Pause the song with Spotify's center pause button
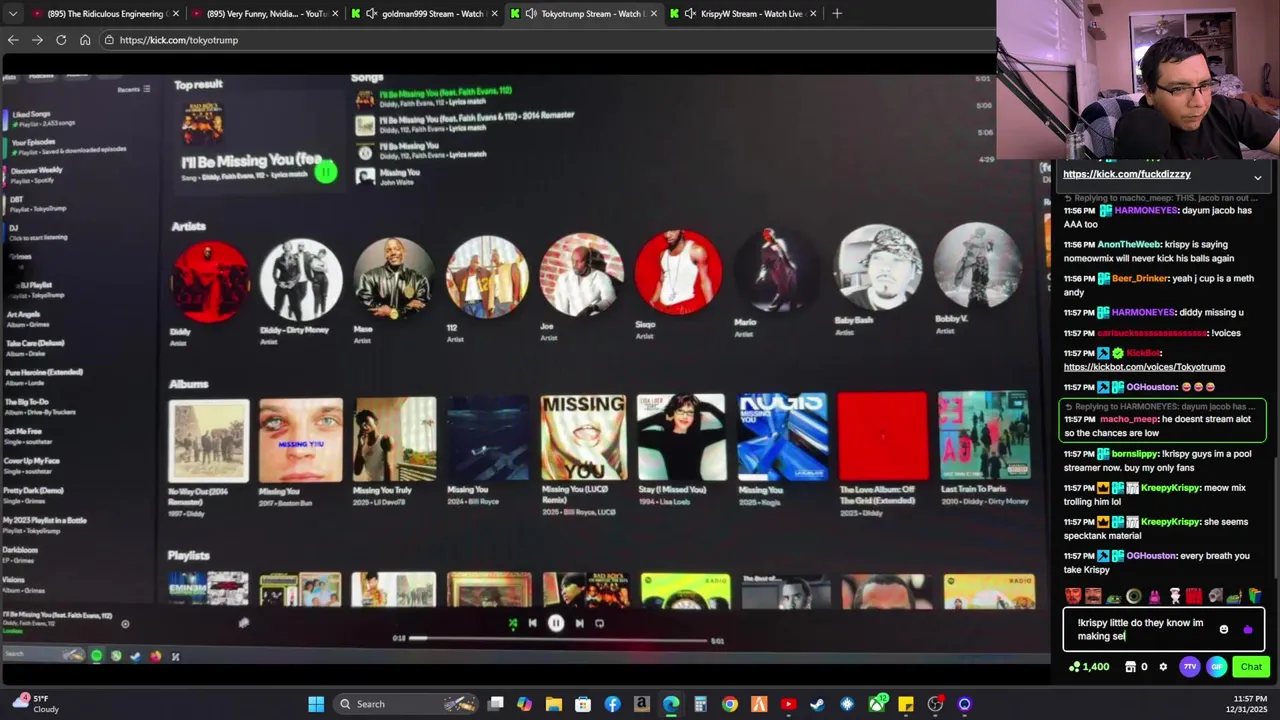1280x720 pixels. pos(556,623)
